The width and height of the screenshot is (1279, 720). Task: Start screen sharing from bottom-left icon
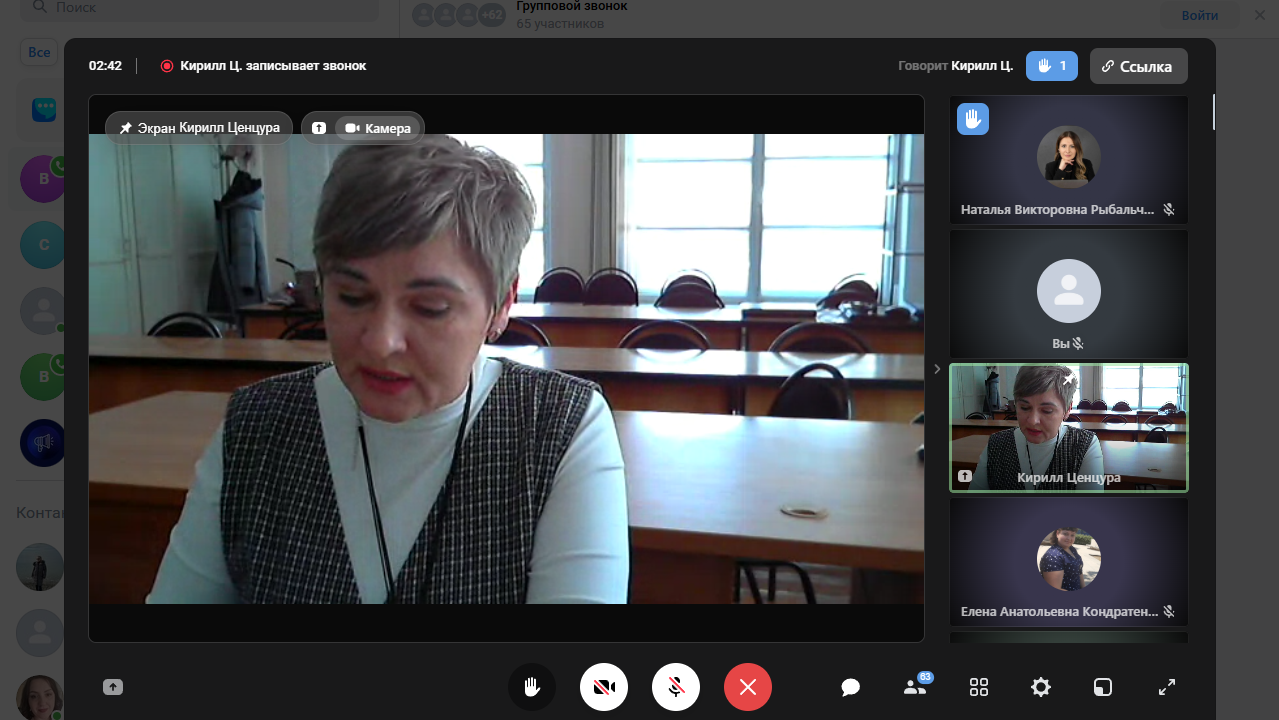click(x=113, y=687)
